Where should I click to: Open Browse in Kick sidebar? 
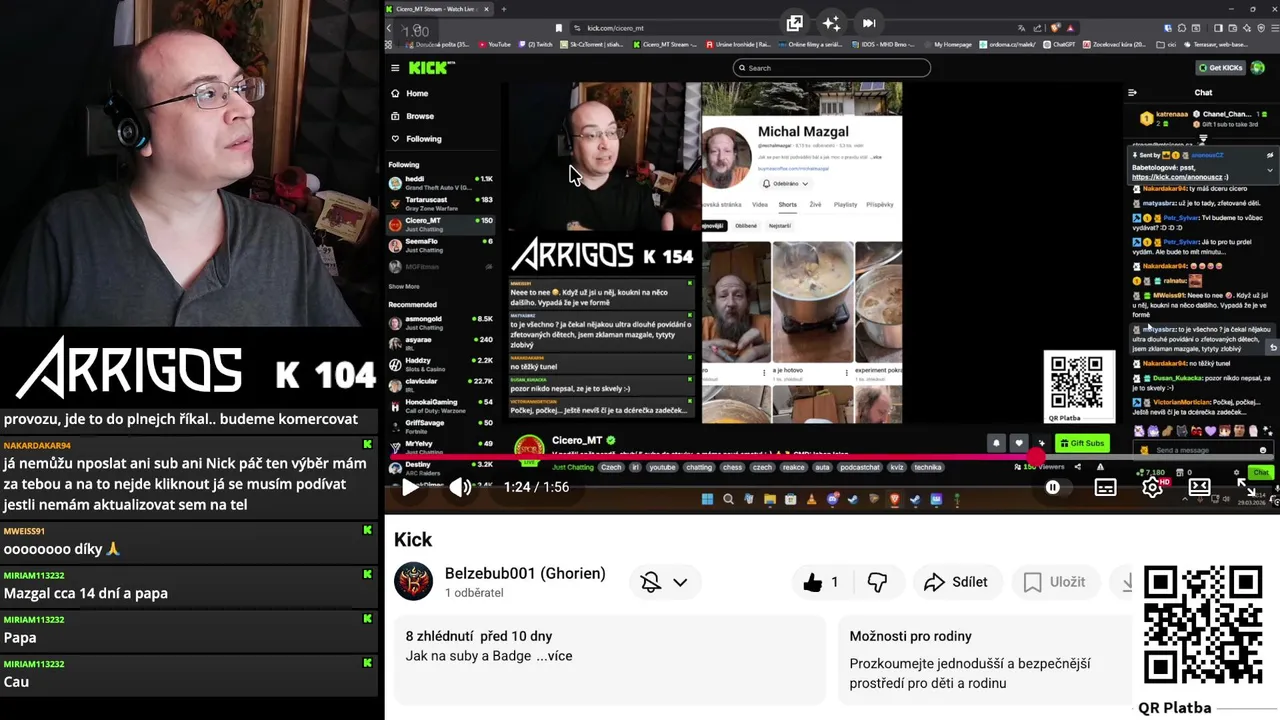point(419,116)
